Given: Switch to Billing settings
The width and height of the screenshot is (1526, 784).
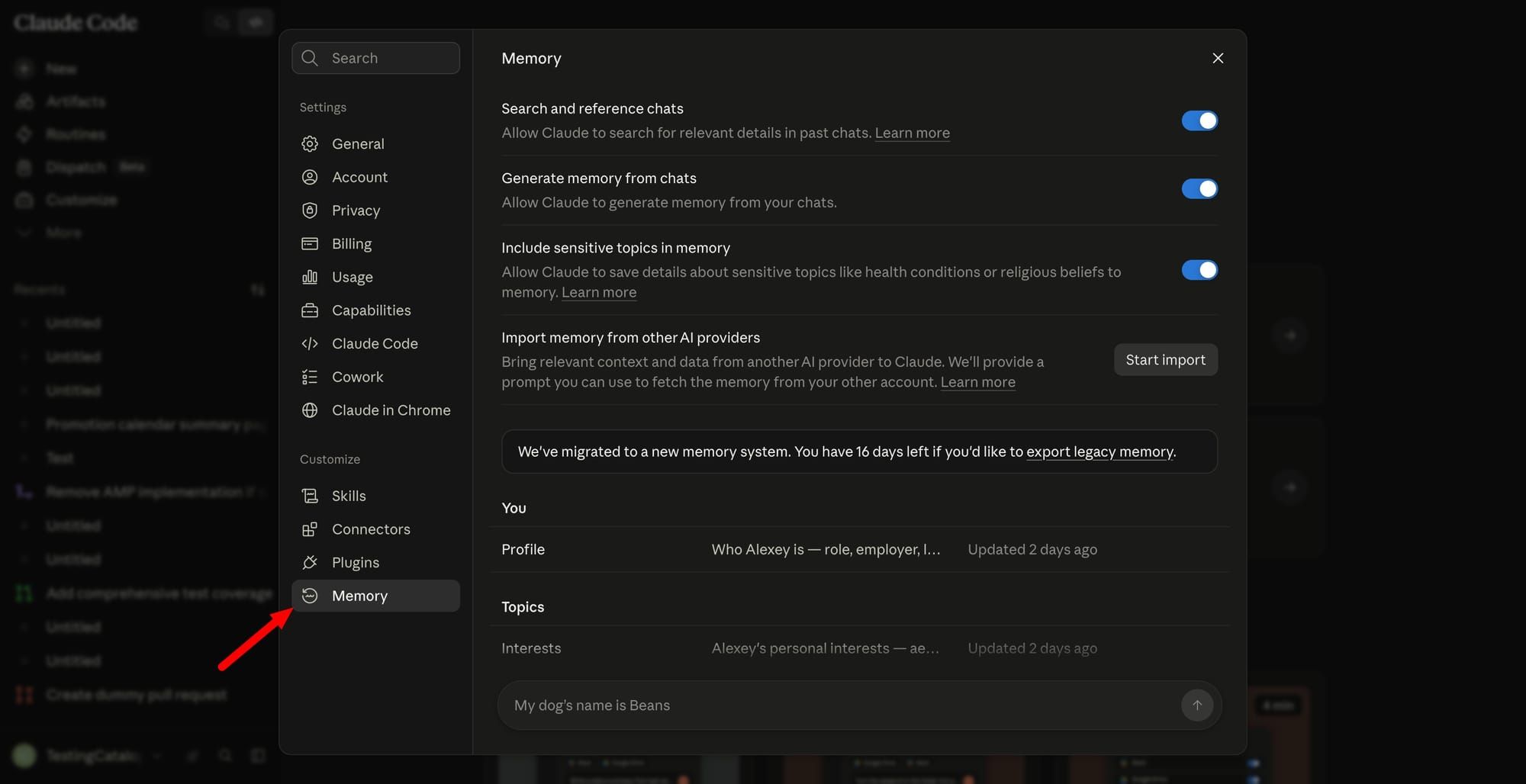Looking at the screenshot, I should [x=375, y=243].
